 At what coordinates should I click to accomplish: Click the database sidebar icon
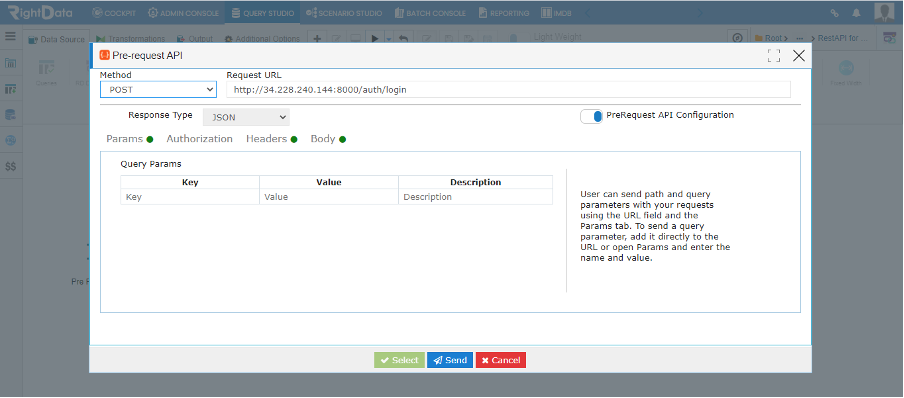pyautogui.click(x=10, y=114)
